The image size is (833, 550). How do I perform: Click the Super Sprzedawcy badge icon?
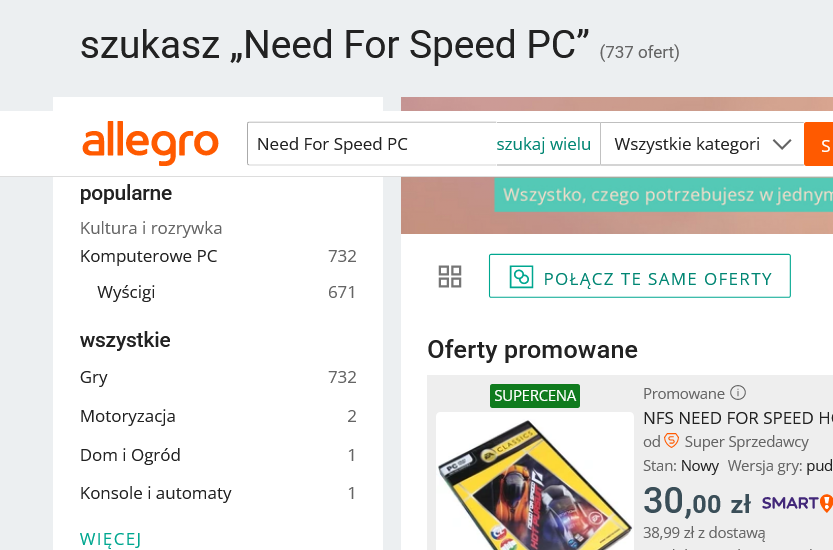point(672,441)
